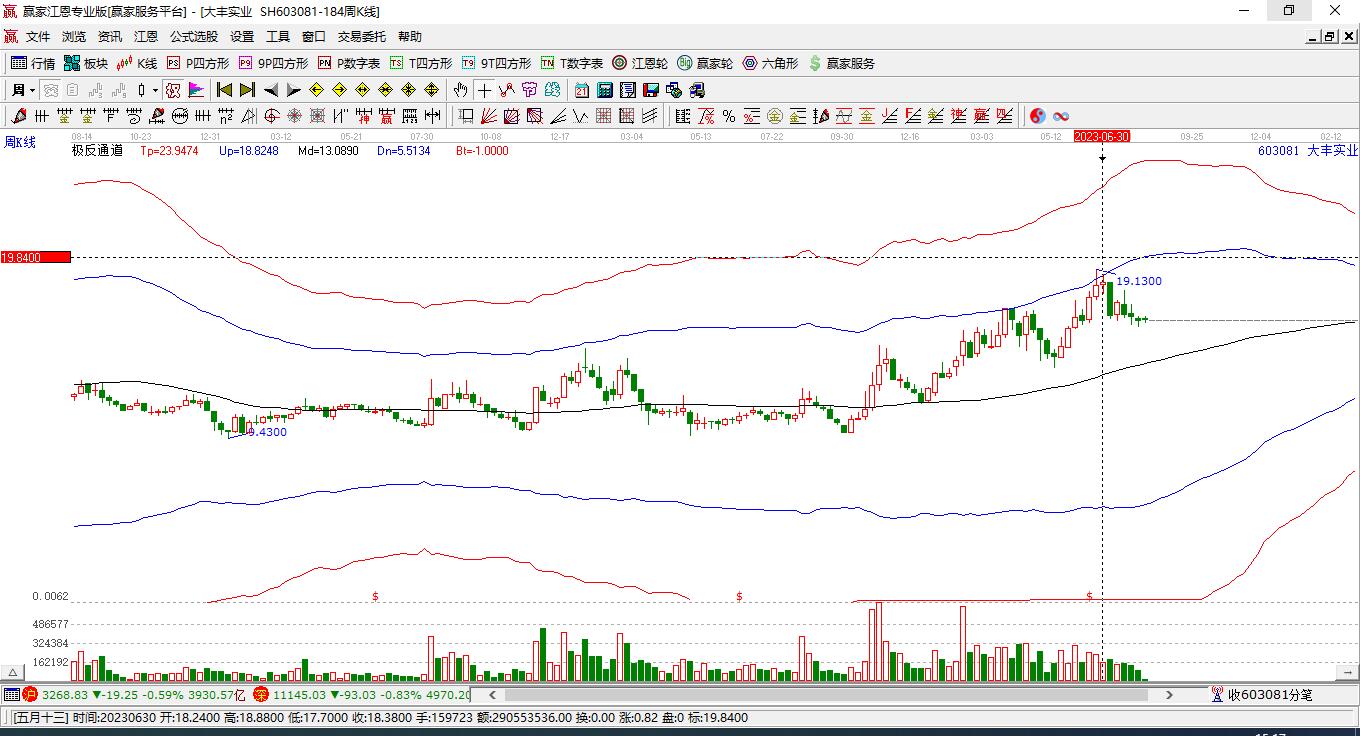This screenshot has height=736, width=1360.
Task: Open the 行情 quotes view
Action: pyautogui.click(x=33, y=63)
